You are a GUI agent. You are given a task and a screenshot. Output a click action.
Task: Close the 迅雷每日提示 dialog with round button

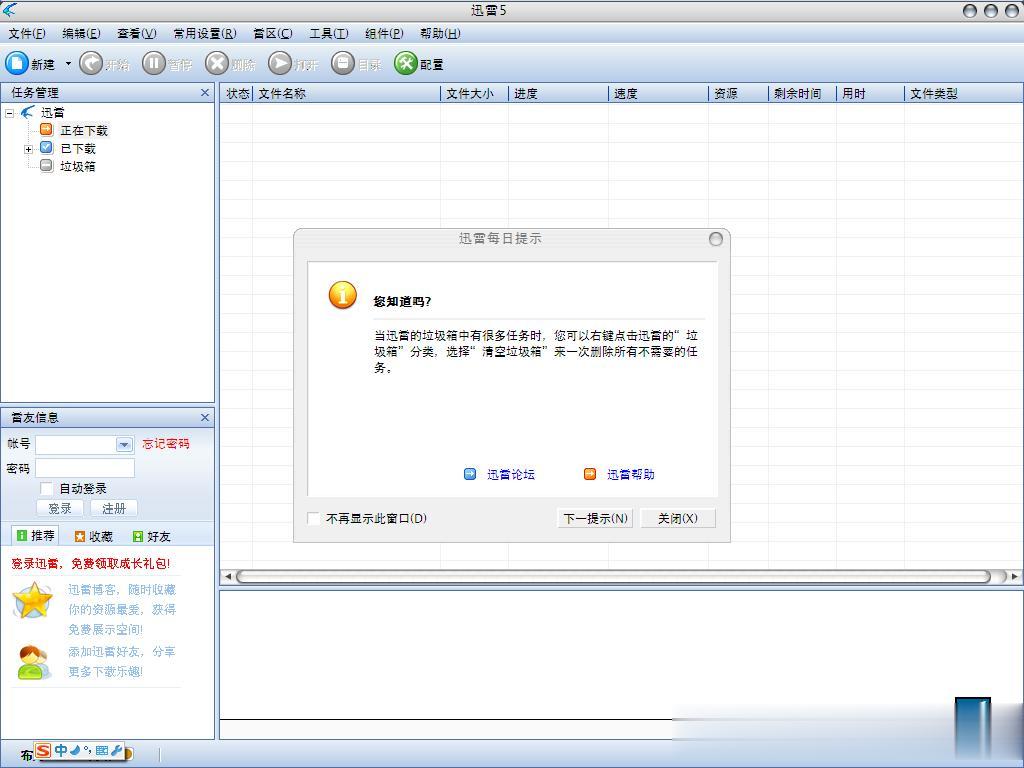716,239
